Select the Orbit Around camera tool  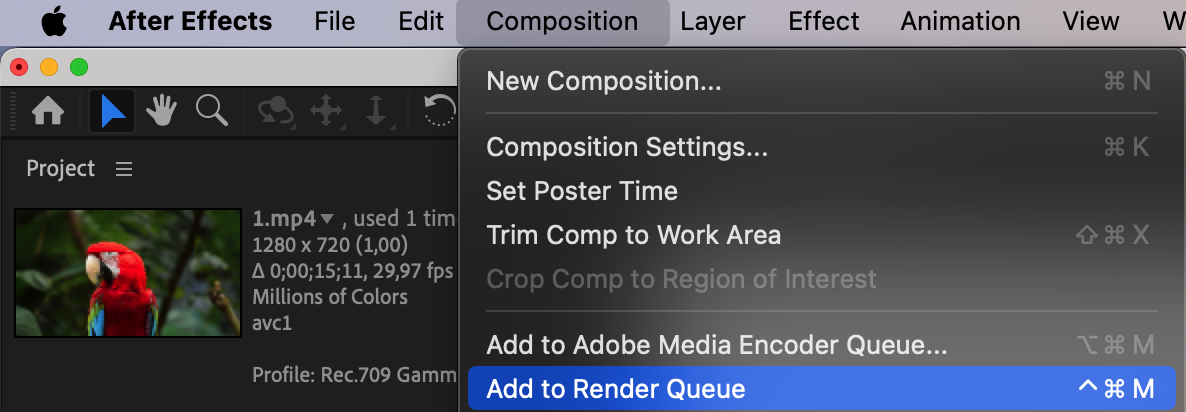[x=274, y=112]
